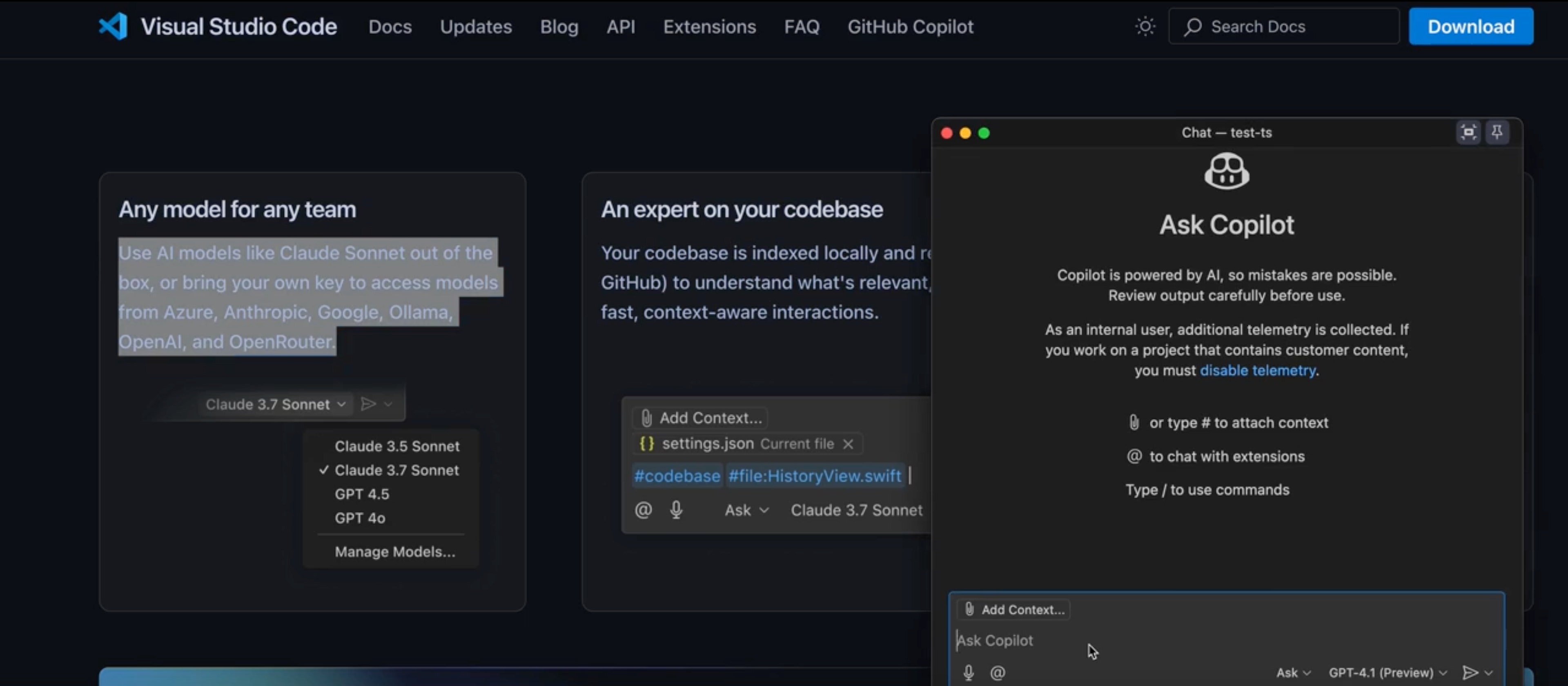The image size is (1568, 686).
Task: Click the yellow minimize dot of Chat window
Action: 965,133
